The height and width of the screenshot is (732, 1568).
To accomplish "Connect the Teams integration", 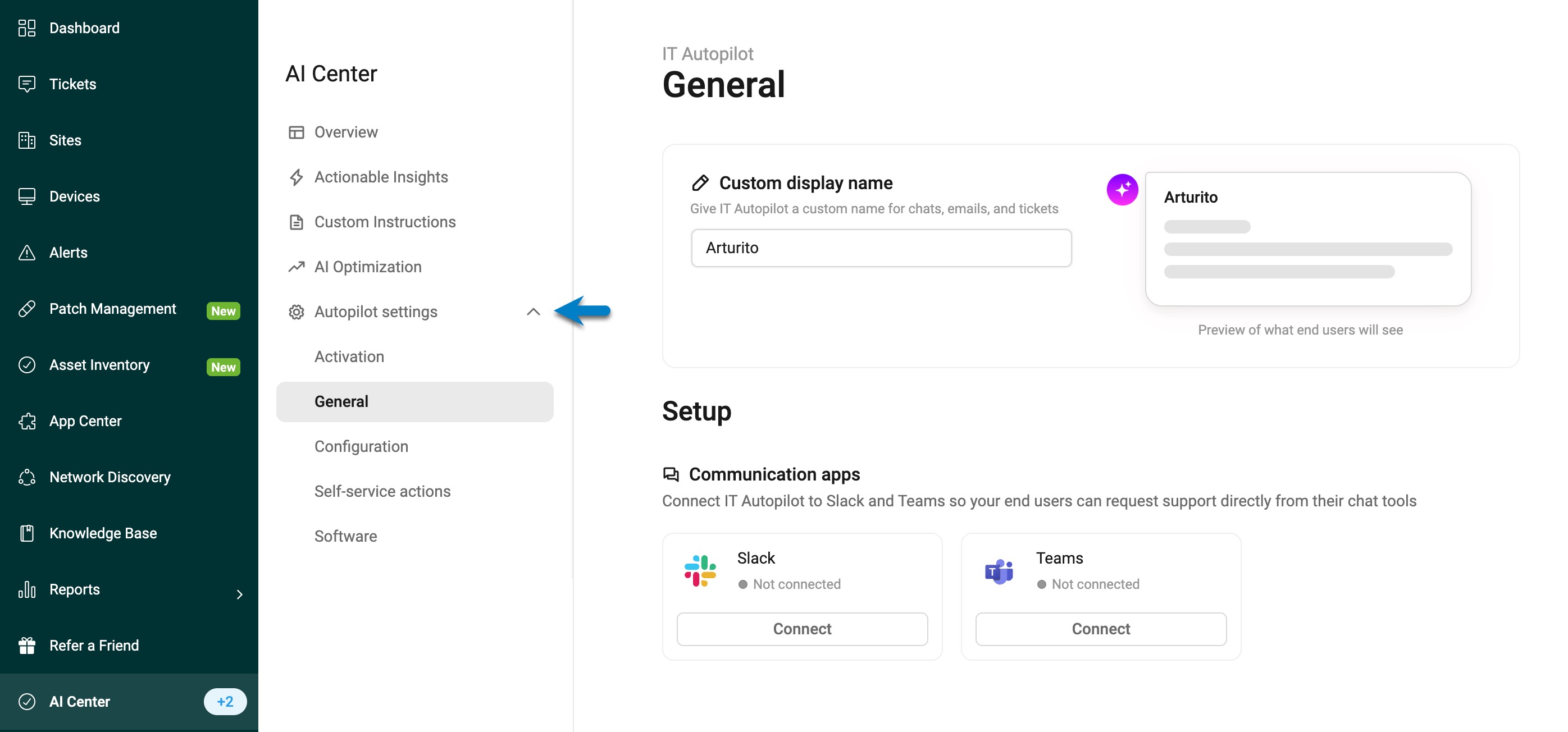I will coord(1101,629).
